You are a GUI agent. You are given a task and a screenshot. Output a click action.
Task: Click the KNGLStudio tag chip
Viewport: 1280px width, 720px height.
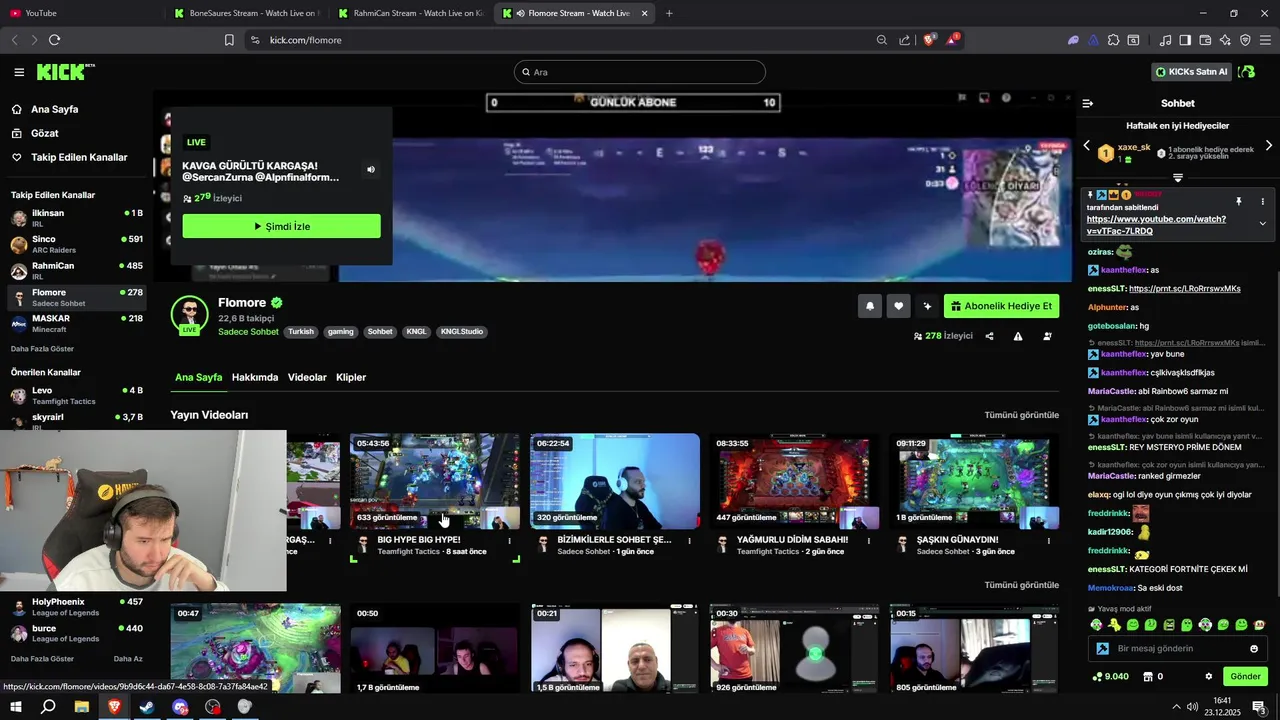462,332
